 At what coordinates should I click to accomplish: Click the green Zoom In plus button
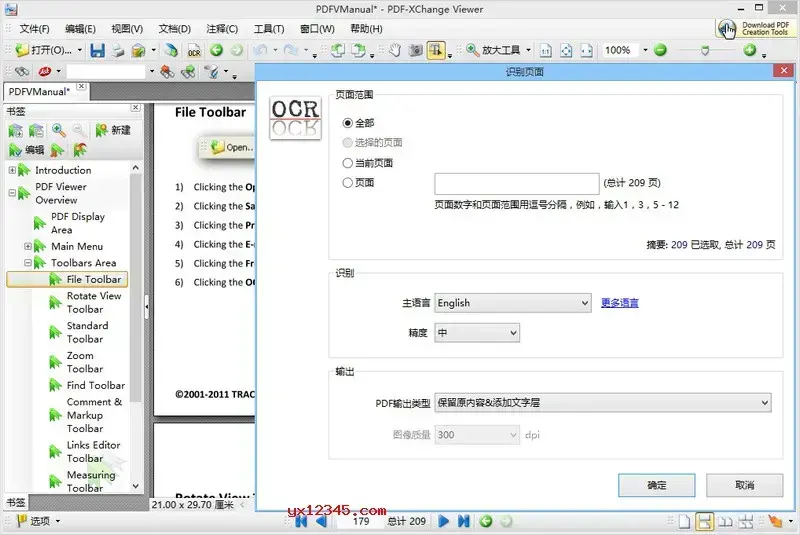pyautogui.click(x=749, y=50)
